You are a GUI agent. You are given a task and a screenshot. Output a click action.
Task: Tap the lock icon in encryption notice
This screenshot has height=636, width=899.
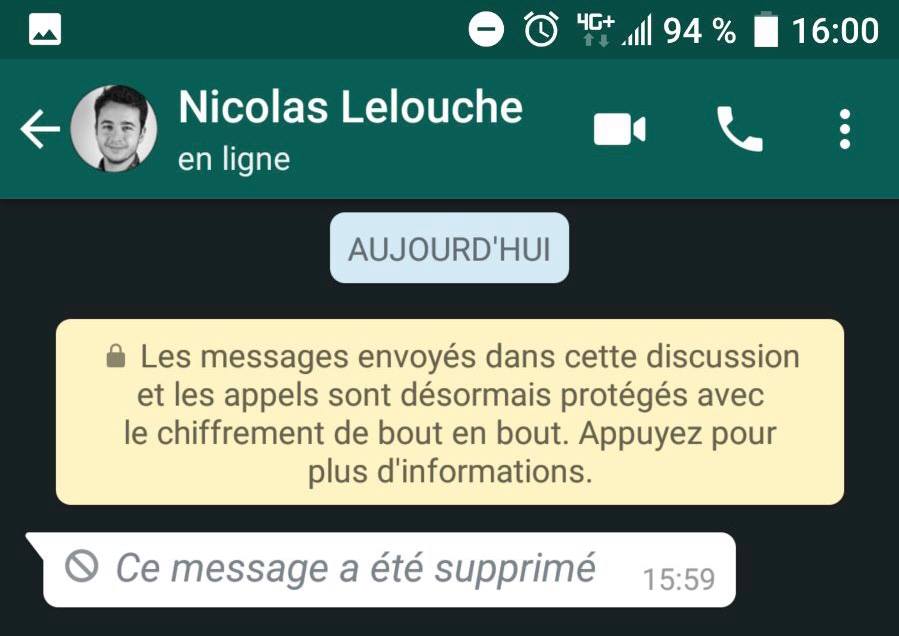point(116,356)
